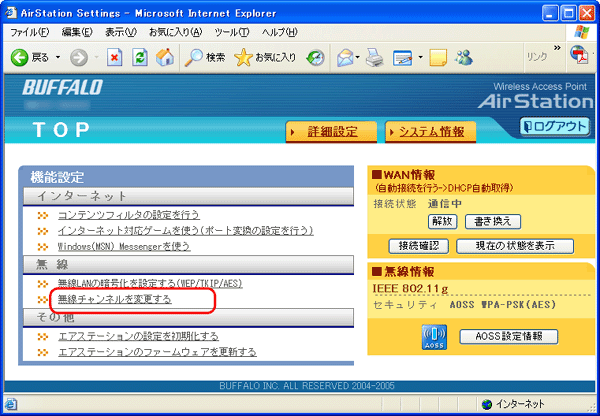This screenshot has width=600, height=416.
Task: Click the インターネット section header
Action: pos(188,196)
